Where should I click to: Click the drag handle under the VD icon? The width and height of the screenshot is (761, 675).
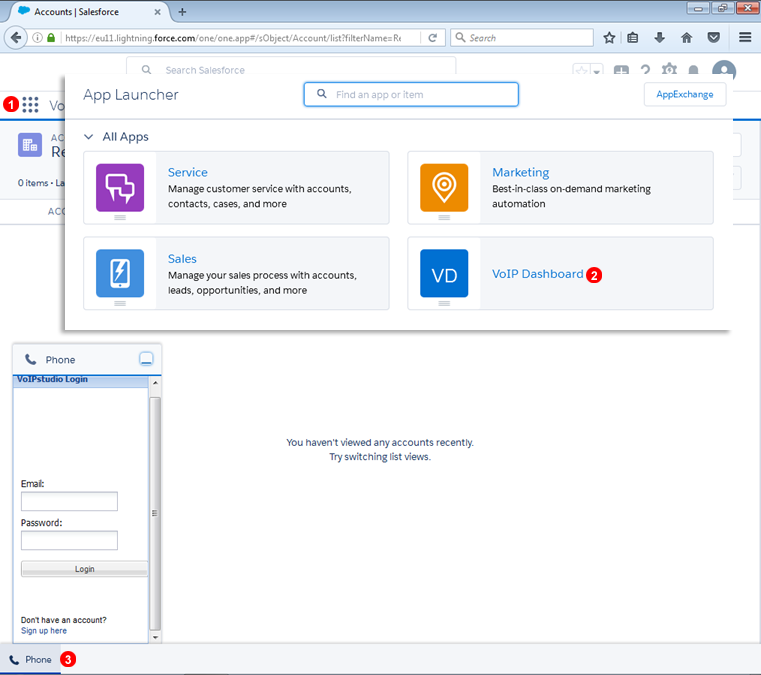point(444,303)
